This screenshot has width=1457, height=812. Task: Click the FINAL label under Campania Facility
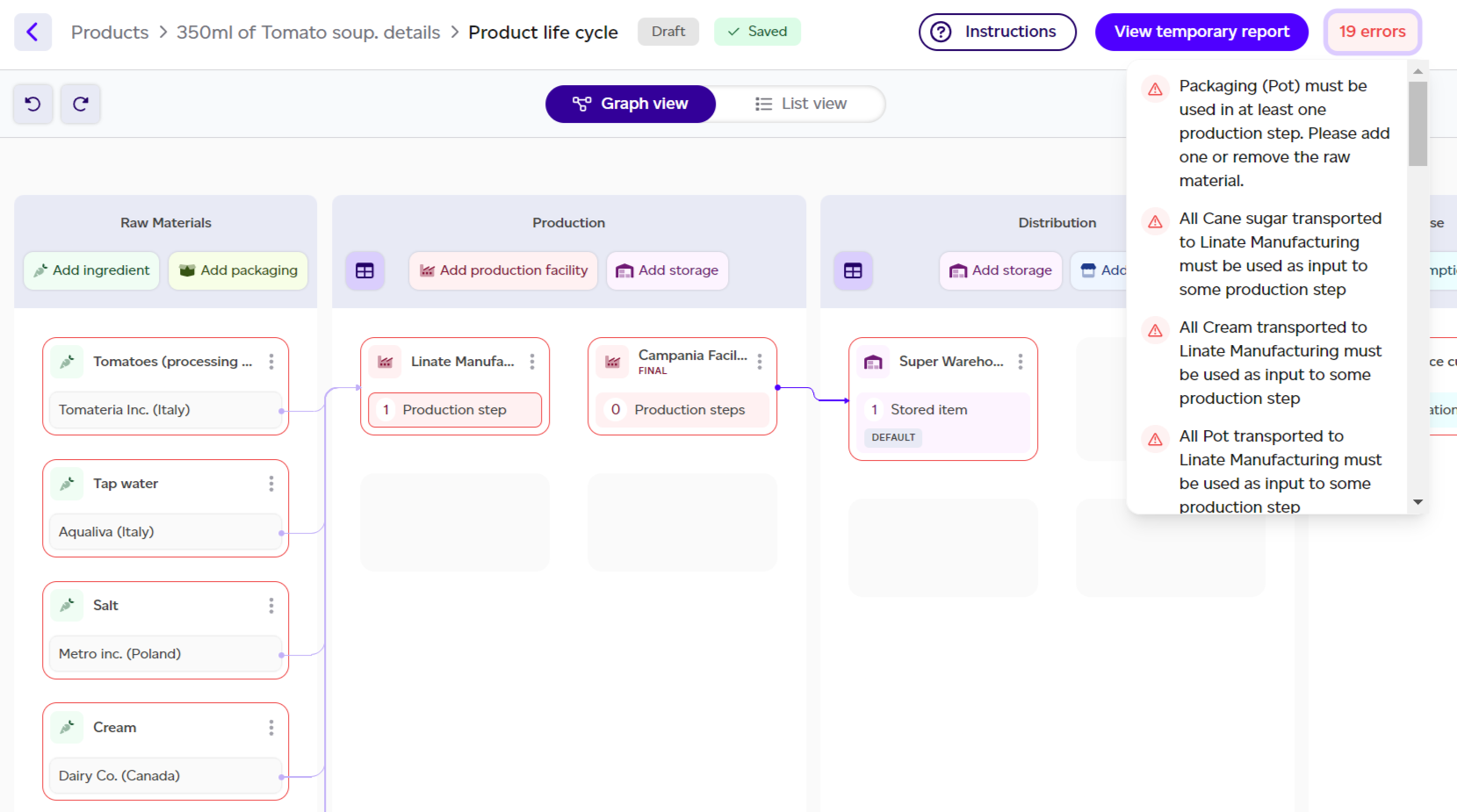pos(653,371)
